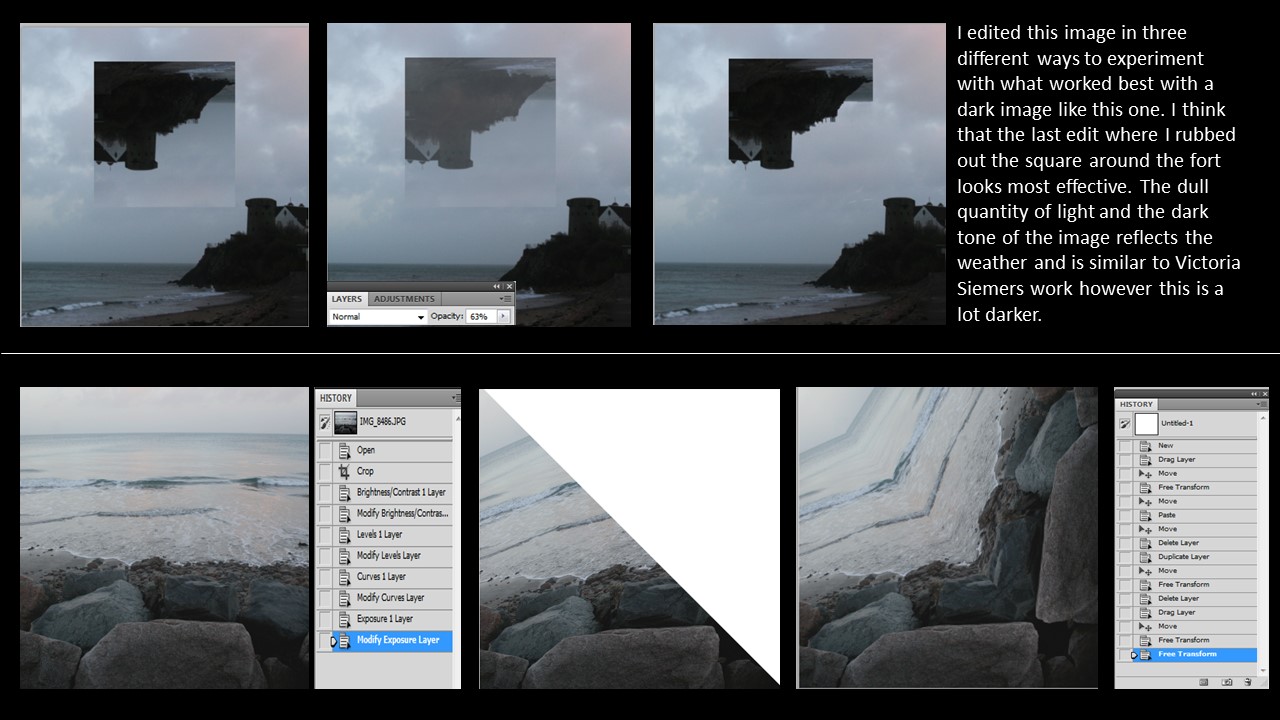The width and height of the screenshot is (1280, 720).
Task: Click the Opacity 63% value field
Action: (481, 317)
